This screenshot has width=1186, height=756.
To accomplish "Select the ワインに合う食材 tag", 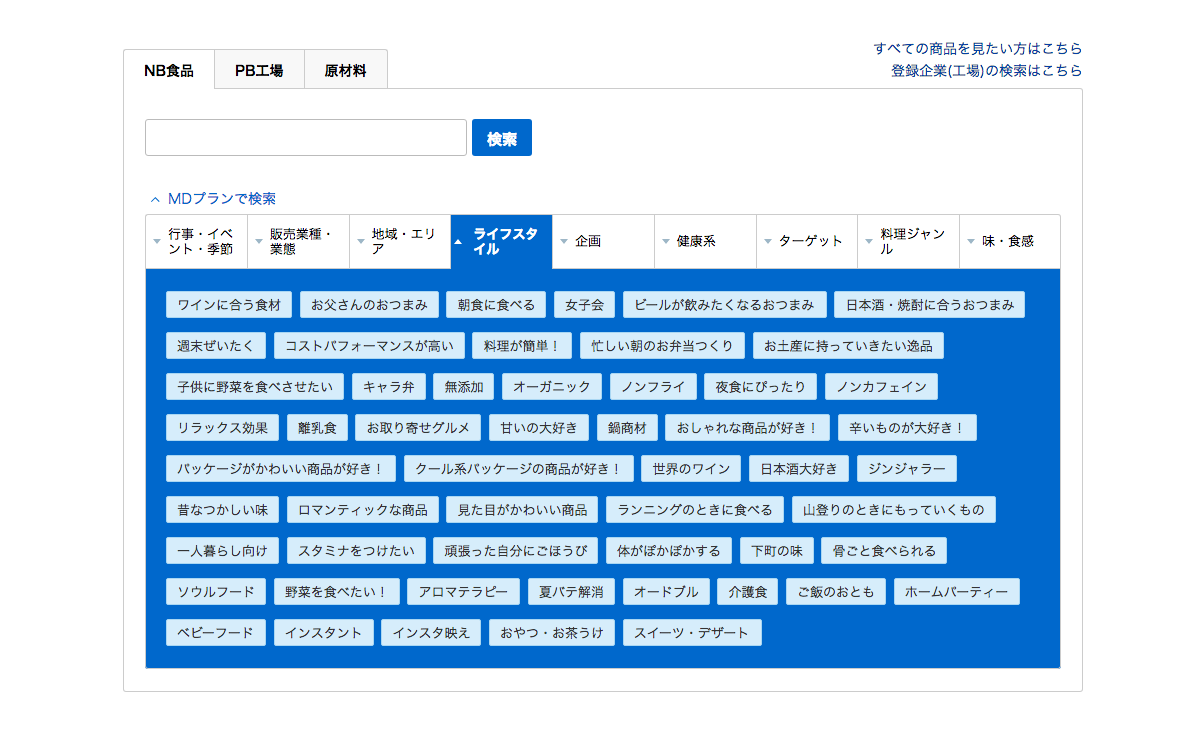I will (x=228, y=305).
